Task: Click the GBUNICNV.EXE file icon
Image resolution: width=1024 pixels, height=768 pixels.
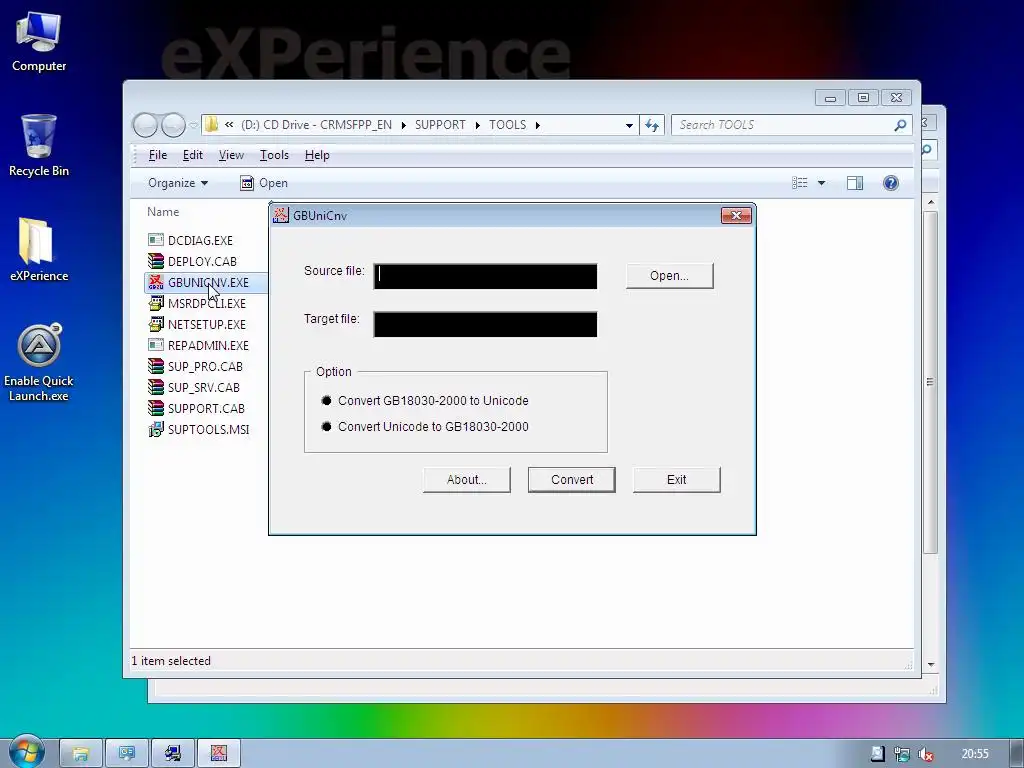Action: pos(155,282)
